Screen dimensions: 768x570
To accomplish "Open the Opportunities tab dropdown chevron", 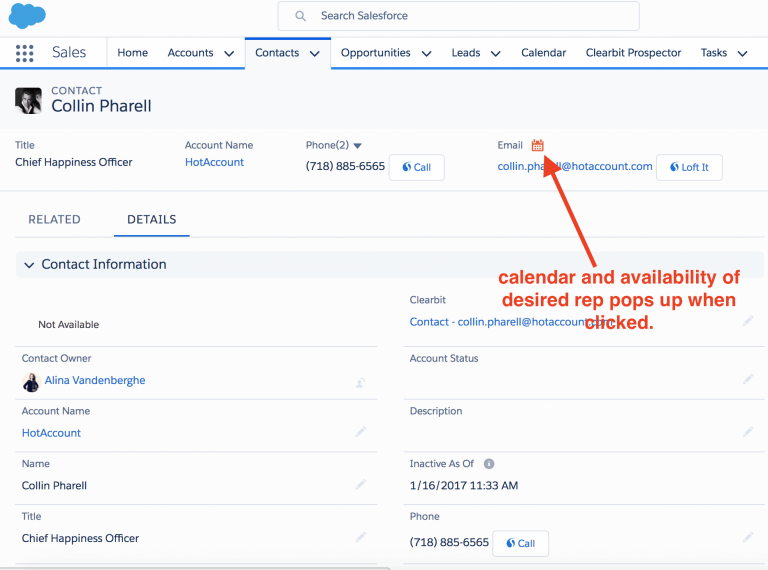I will tap(427, 53).
